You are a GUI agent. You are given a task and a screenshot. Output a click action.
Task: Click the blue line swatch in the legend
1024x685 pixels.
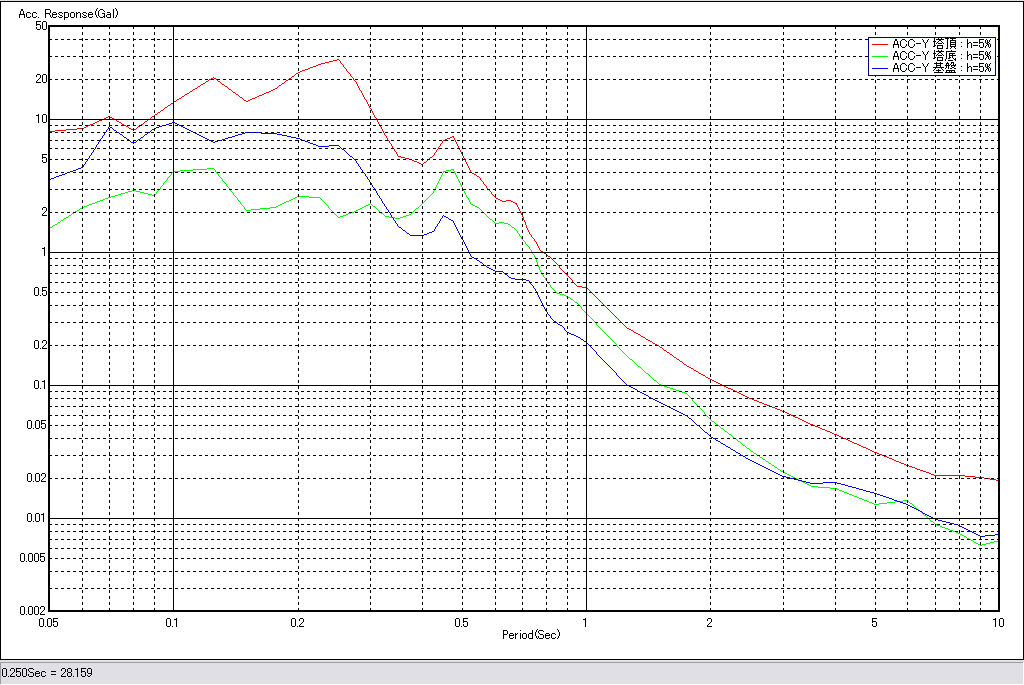pos(879,68)
